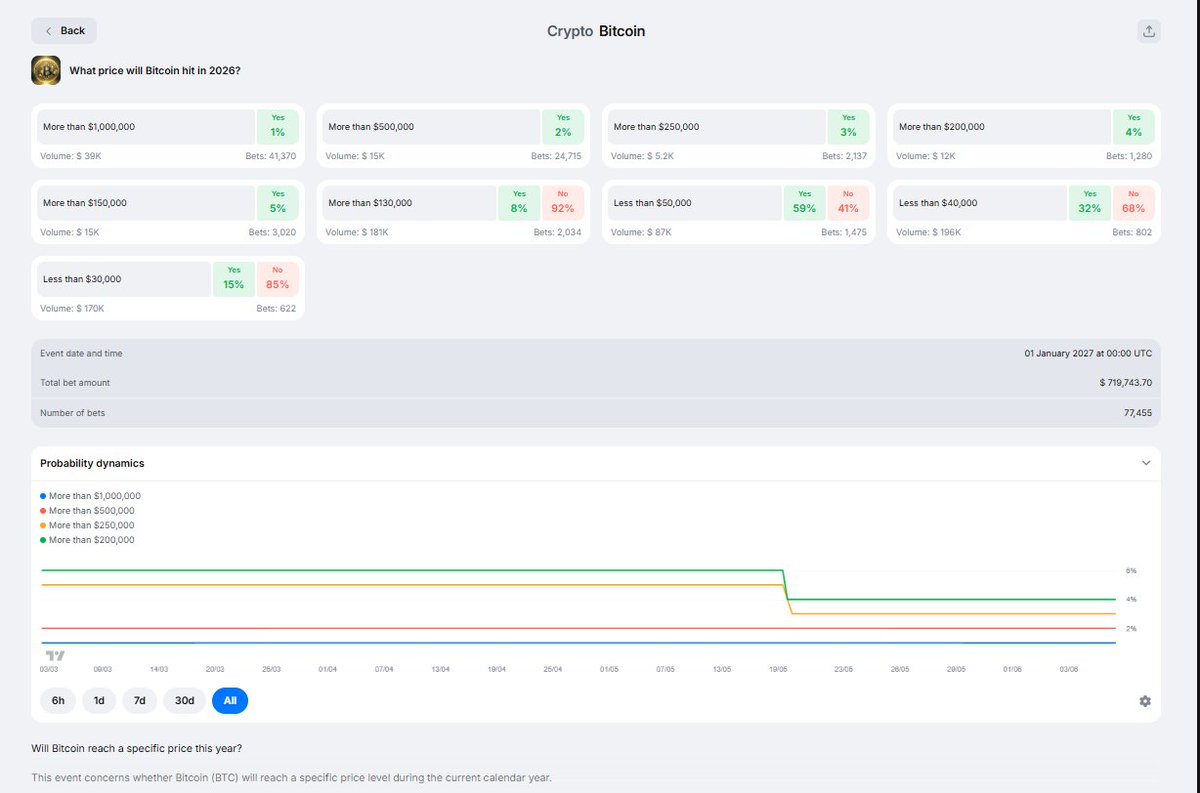Click Will Bitcoin reach a specific price heading

135,748
